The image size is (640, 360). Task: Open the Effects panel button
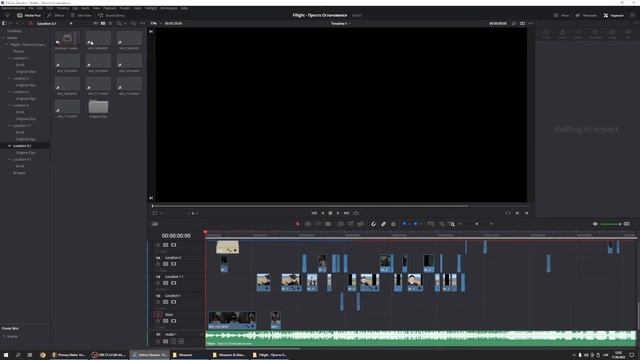[56, 15]
